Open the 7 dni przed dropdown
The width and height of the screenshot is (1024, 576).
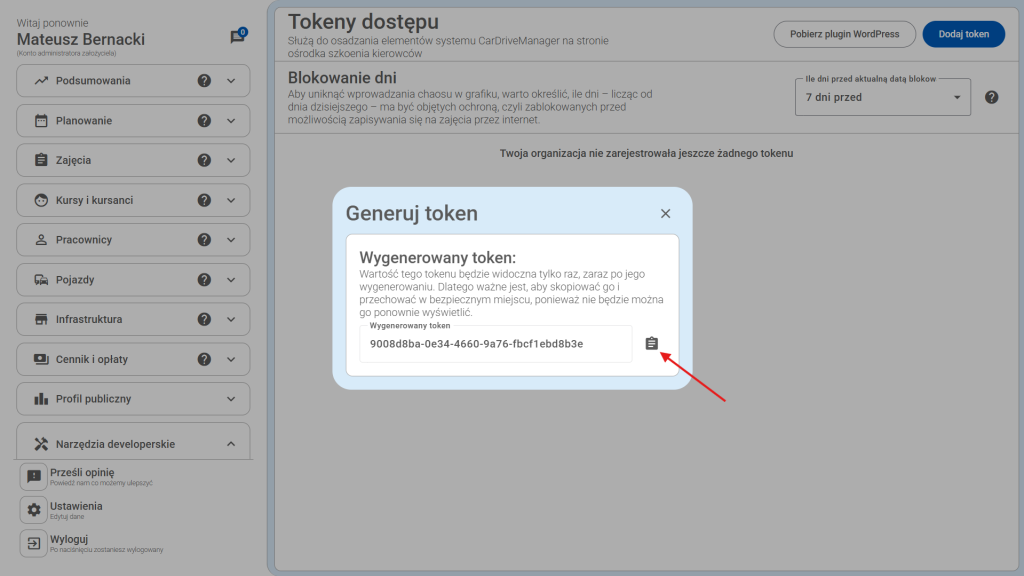pos(882,97)
